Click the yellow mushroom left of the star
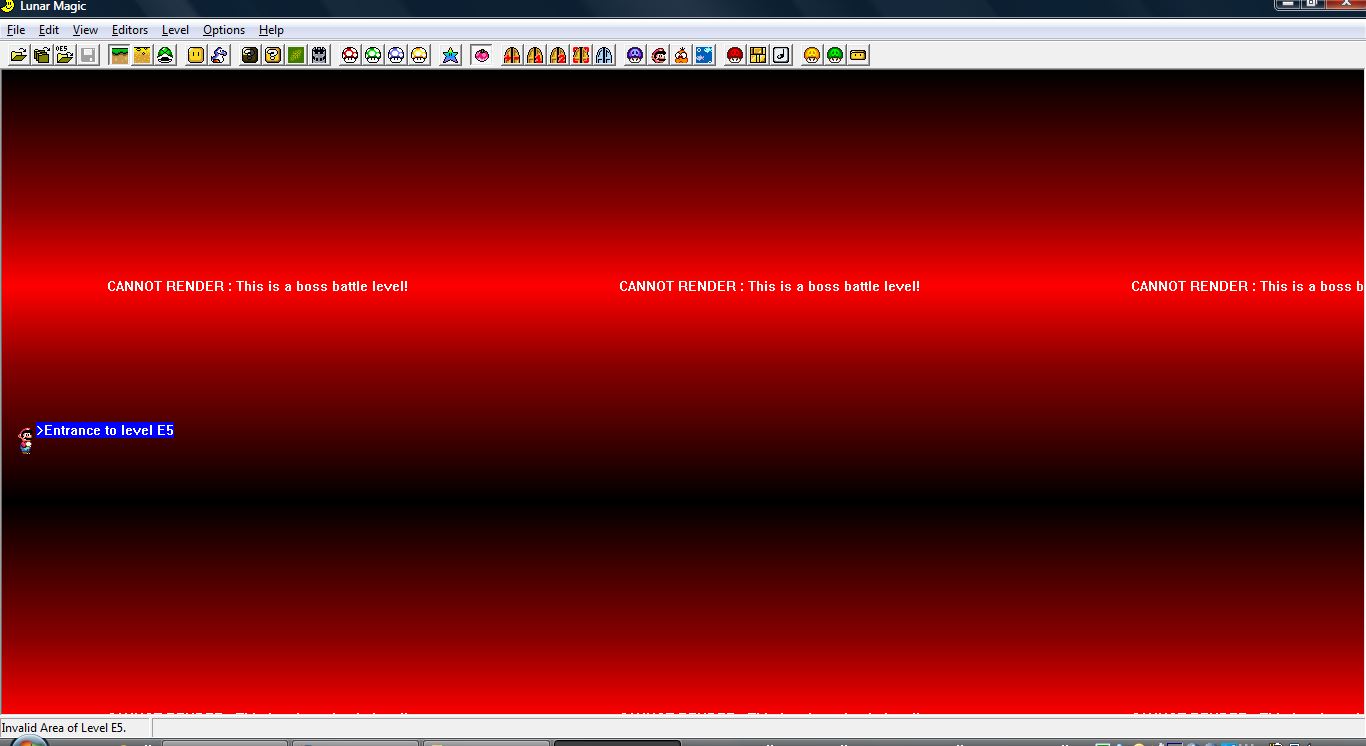The image size is (1366, 746). tap(419, 55)
